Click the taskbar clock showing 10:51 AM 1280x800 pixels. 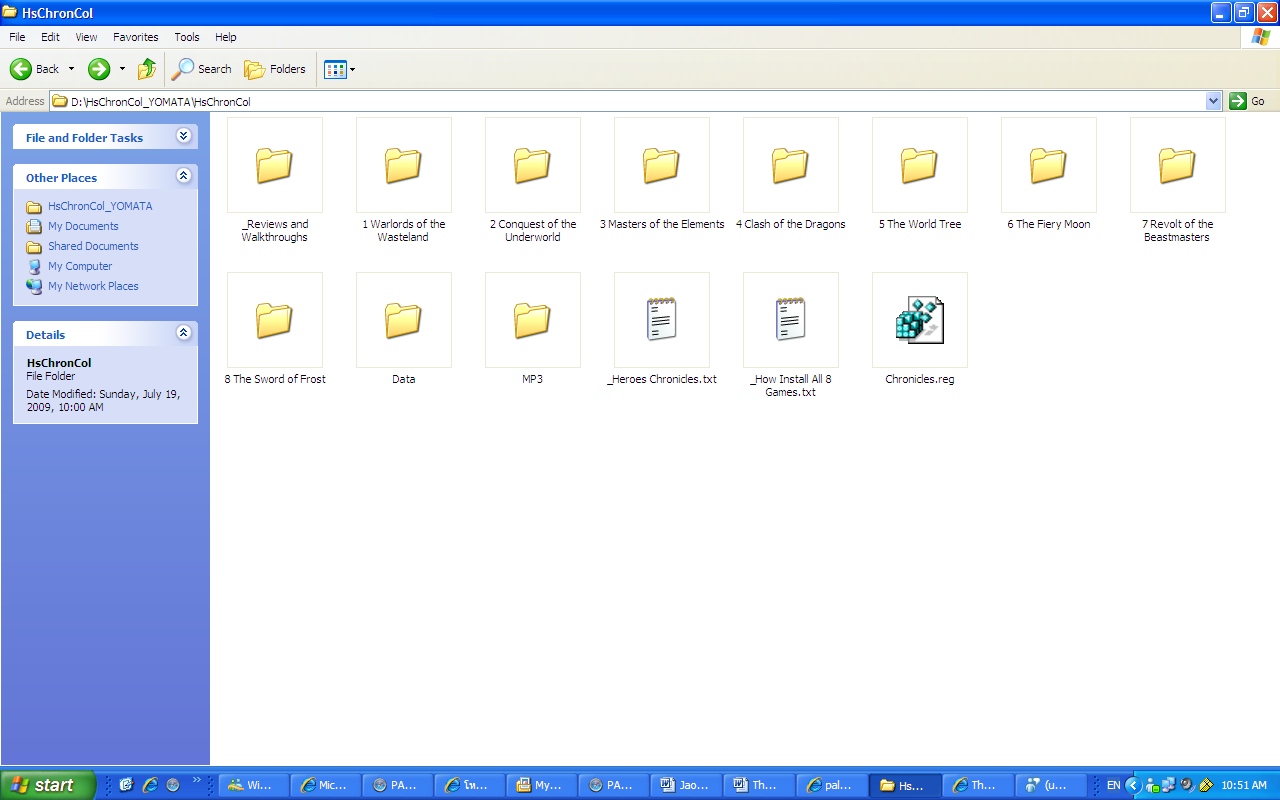tap(1244, 785)
